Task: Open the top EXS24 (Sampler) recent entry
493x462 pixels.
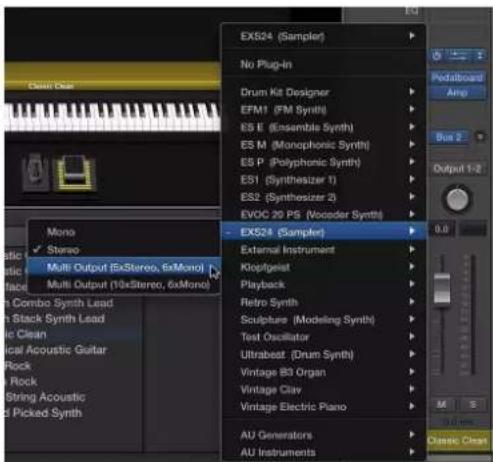Action: pos(324,36)
